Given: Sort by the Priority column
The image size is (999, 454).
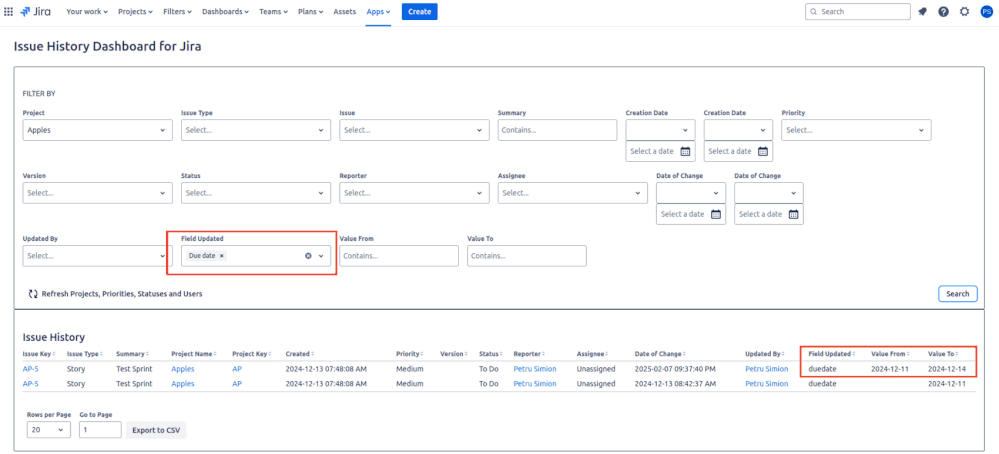Looking at the screenshot, I should [410, 353].
